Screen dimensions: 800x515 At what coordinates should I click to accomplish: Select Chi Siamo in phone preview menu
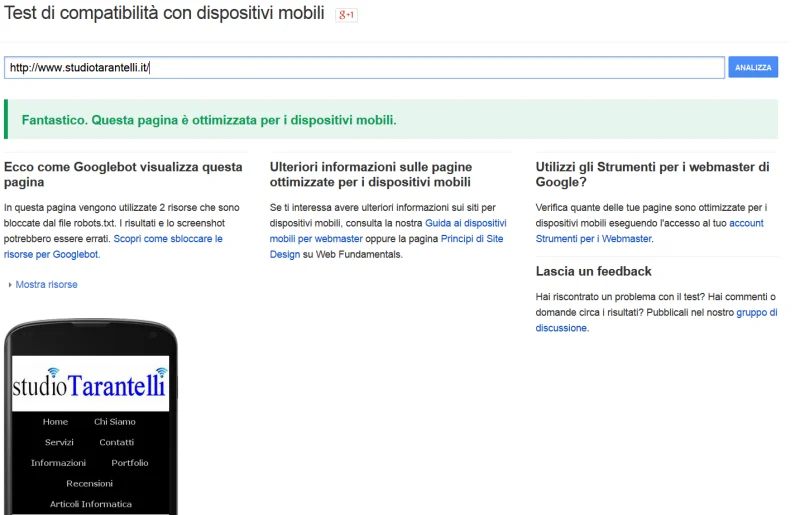115,422
